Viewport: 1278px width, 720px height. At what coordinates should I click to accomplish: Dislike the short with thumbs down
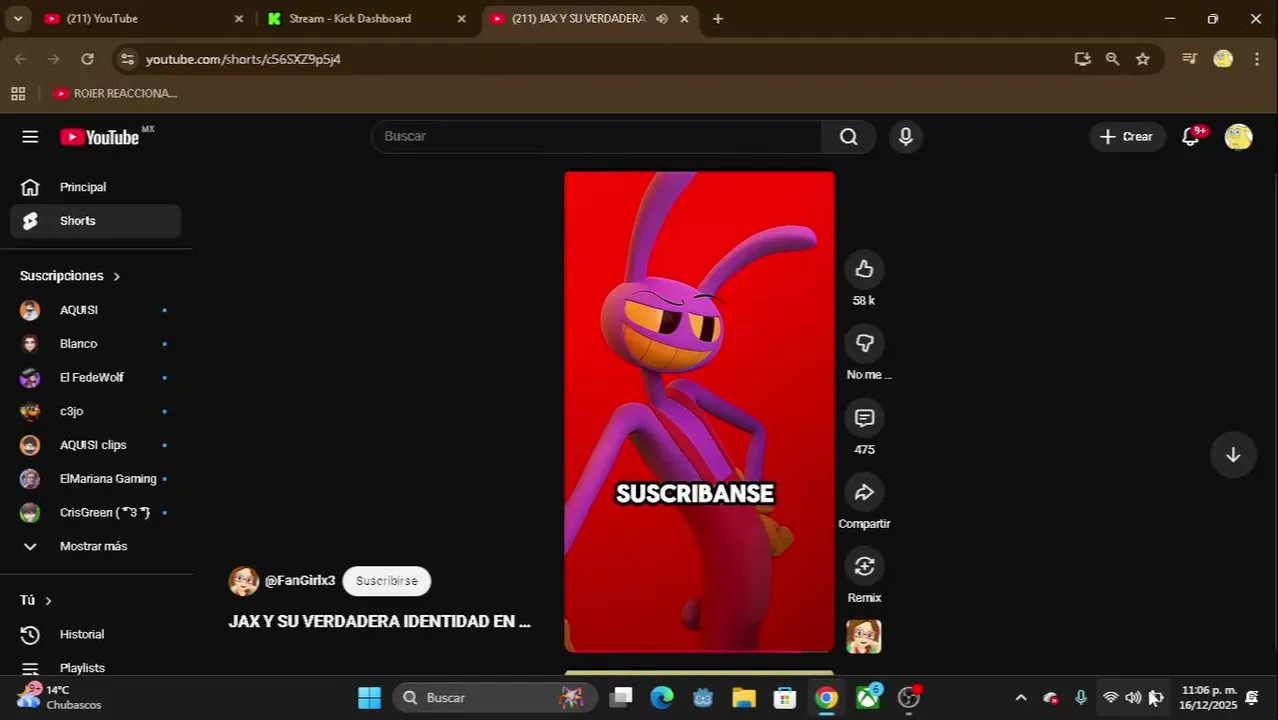pyautogui.click(x=864, y=343)
